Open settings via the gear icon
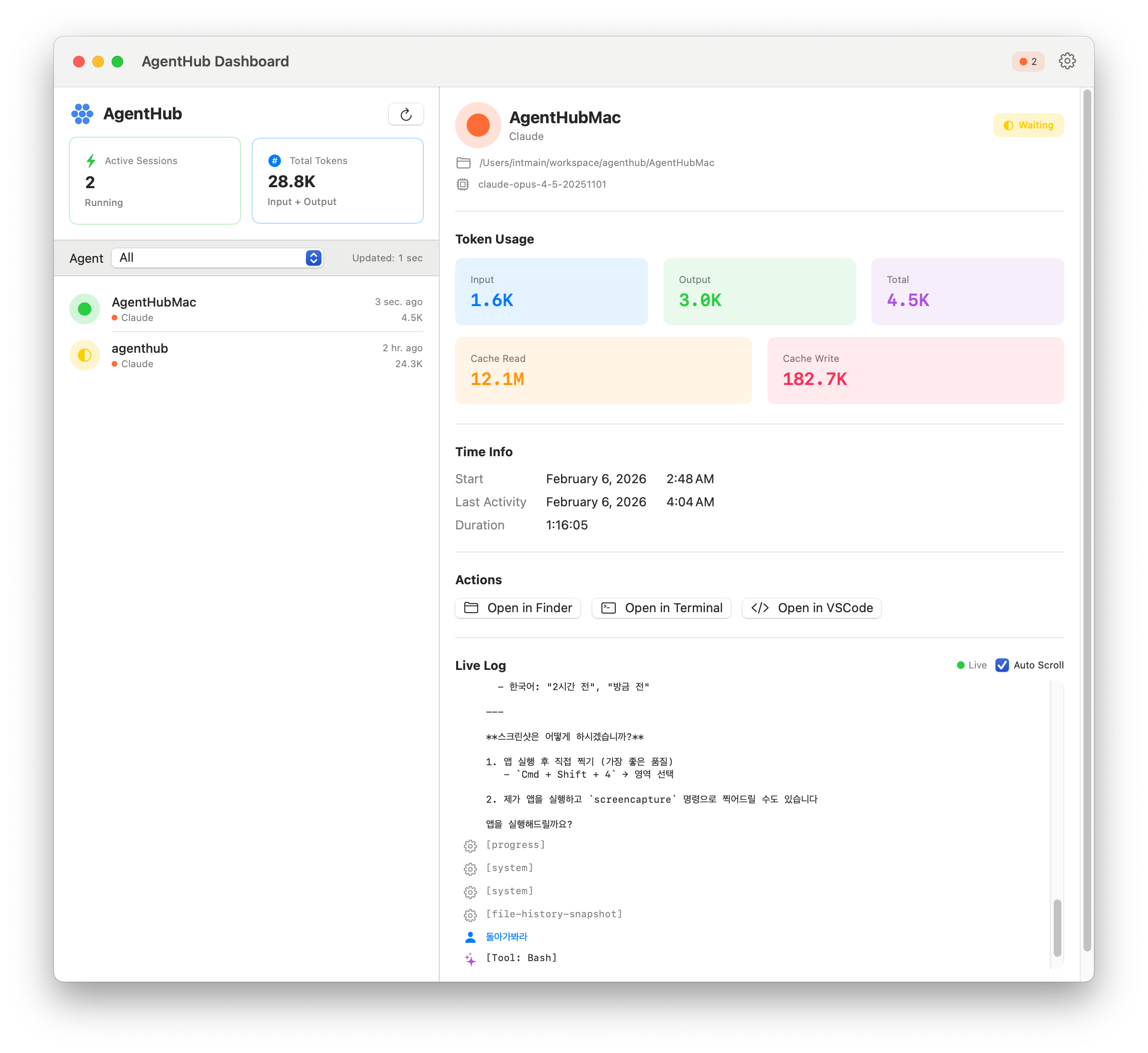Viewport: 1148px width, 1053px height. point(1068,61)
